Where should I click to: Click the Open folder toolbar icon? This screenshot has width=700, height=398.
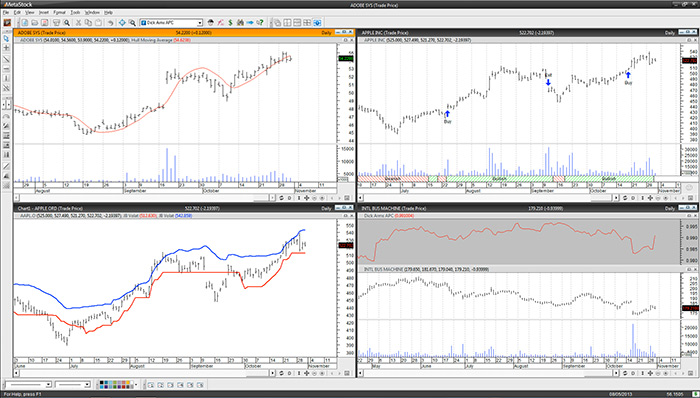click(x=35, y=22)
